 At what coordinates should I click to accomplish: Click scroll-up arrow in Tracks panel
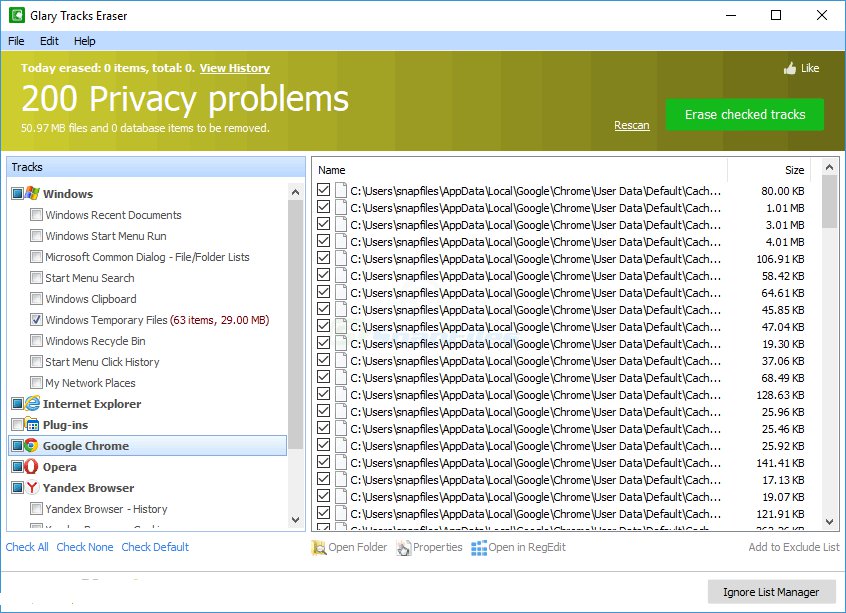click(295, 192)
